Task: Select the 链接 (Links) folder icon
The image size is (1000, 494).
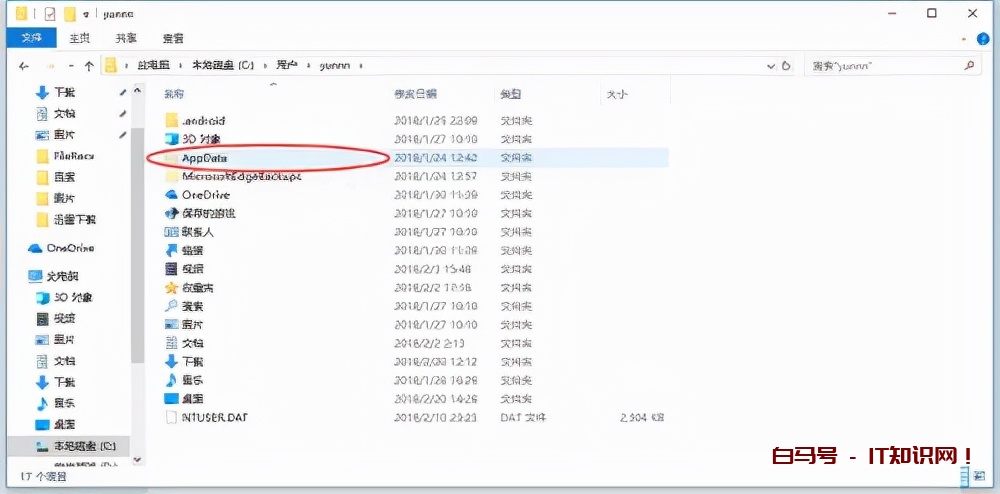Action: click(x=171, y=250)
